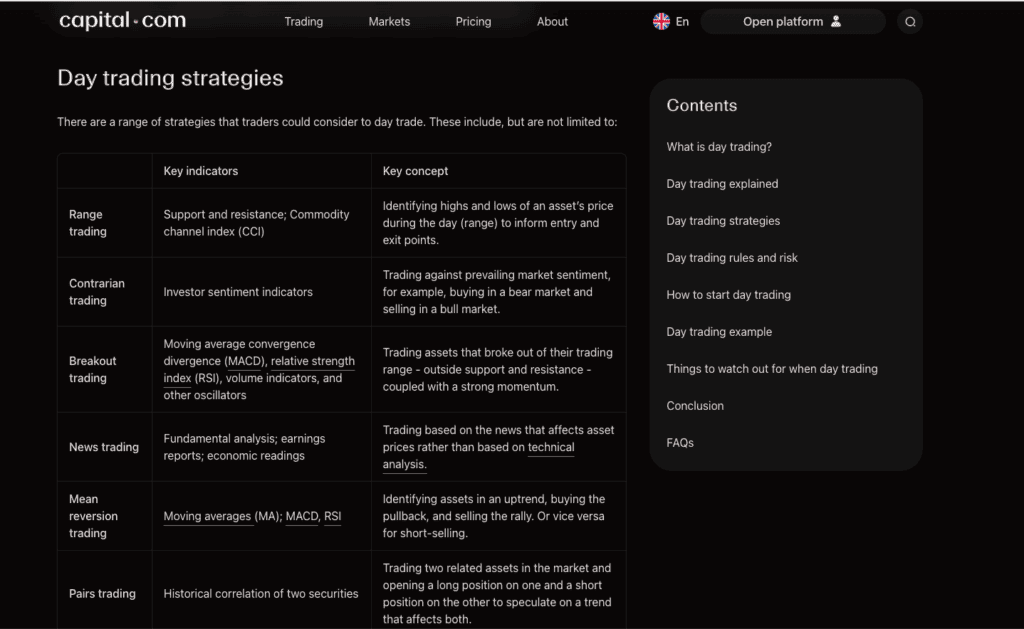Select Day trading rules and risk
The image size is (1024, 629).
pos(732,258)
